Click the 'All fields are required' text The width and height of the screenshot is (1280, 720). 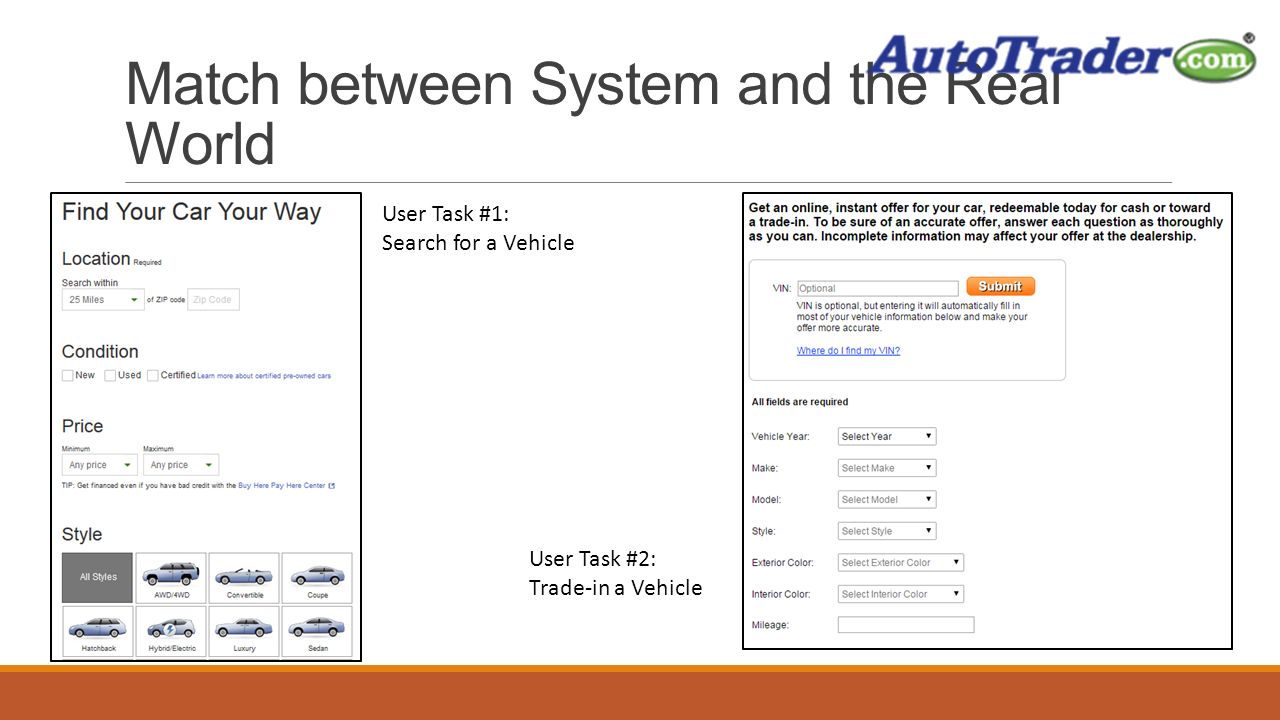click(x=800, y=402)
